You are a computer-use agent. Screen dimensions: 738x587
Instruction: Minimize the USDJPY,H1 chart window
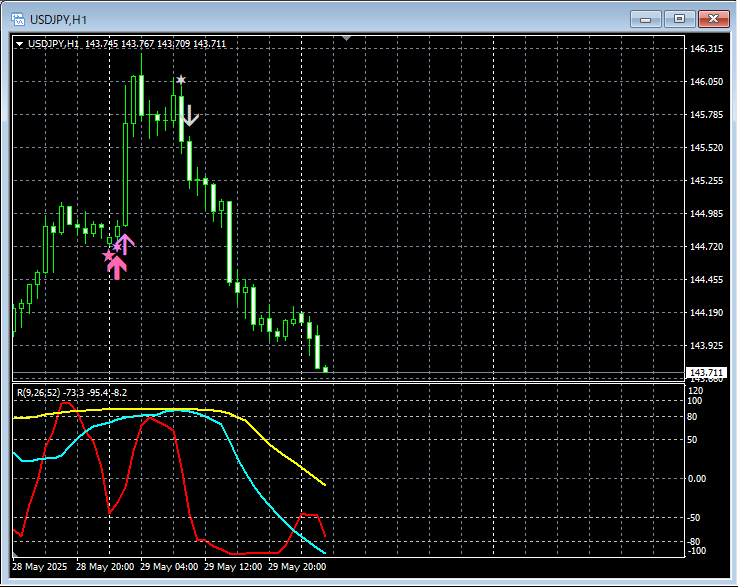646,19
